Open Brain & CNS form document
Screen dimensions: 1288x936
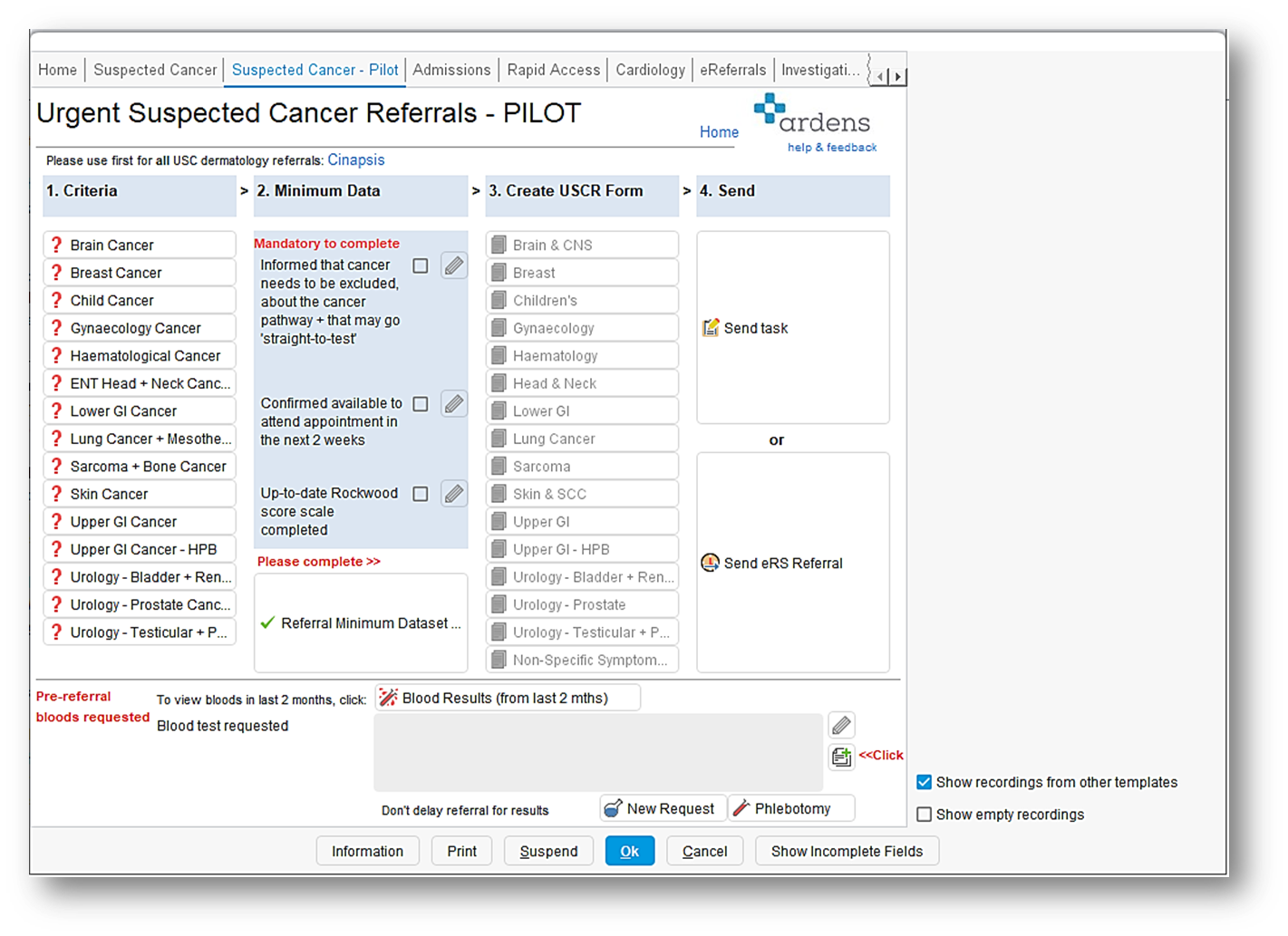point(583,245)
